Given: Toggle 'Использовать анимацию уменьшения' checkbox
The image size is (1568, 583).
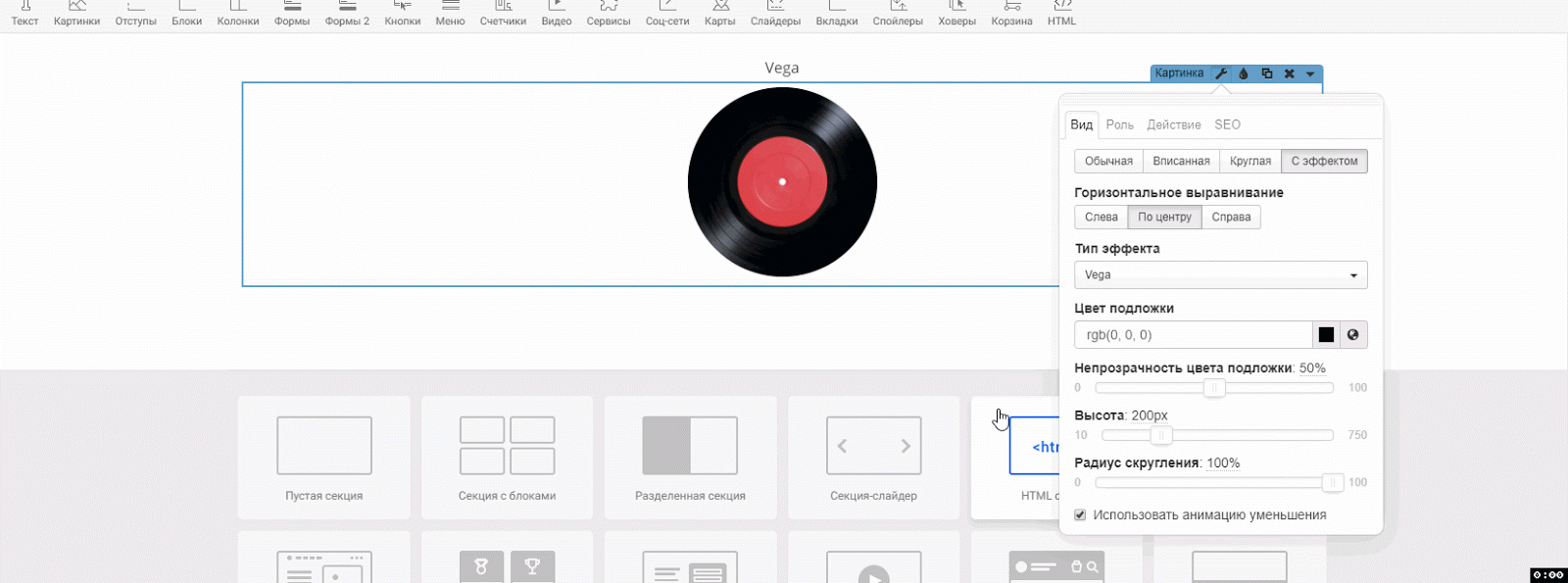Looking at the screenshot, I should coord(1080,515).
